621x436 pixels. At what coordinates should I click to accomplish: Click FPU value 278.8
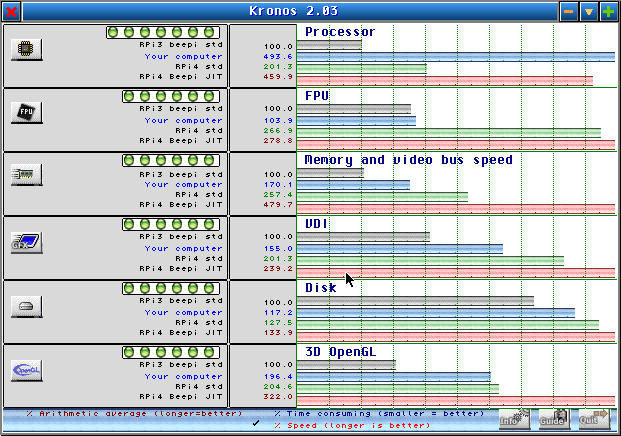coord(278,141)
